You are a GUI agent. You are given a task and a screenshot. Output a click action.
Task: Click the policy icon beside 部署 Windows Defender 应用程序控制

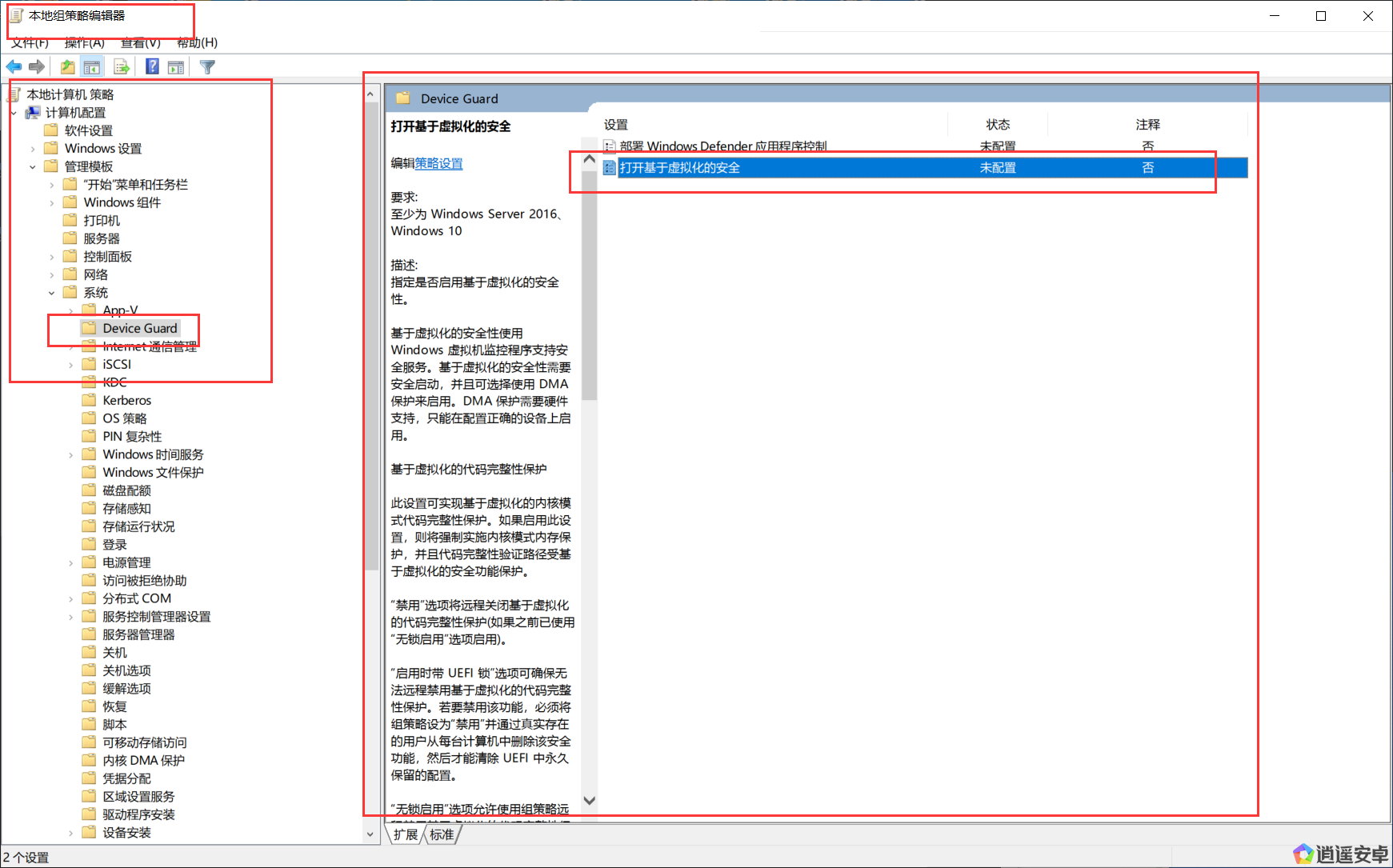coord(610,146)
